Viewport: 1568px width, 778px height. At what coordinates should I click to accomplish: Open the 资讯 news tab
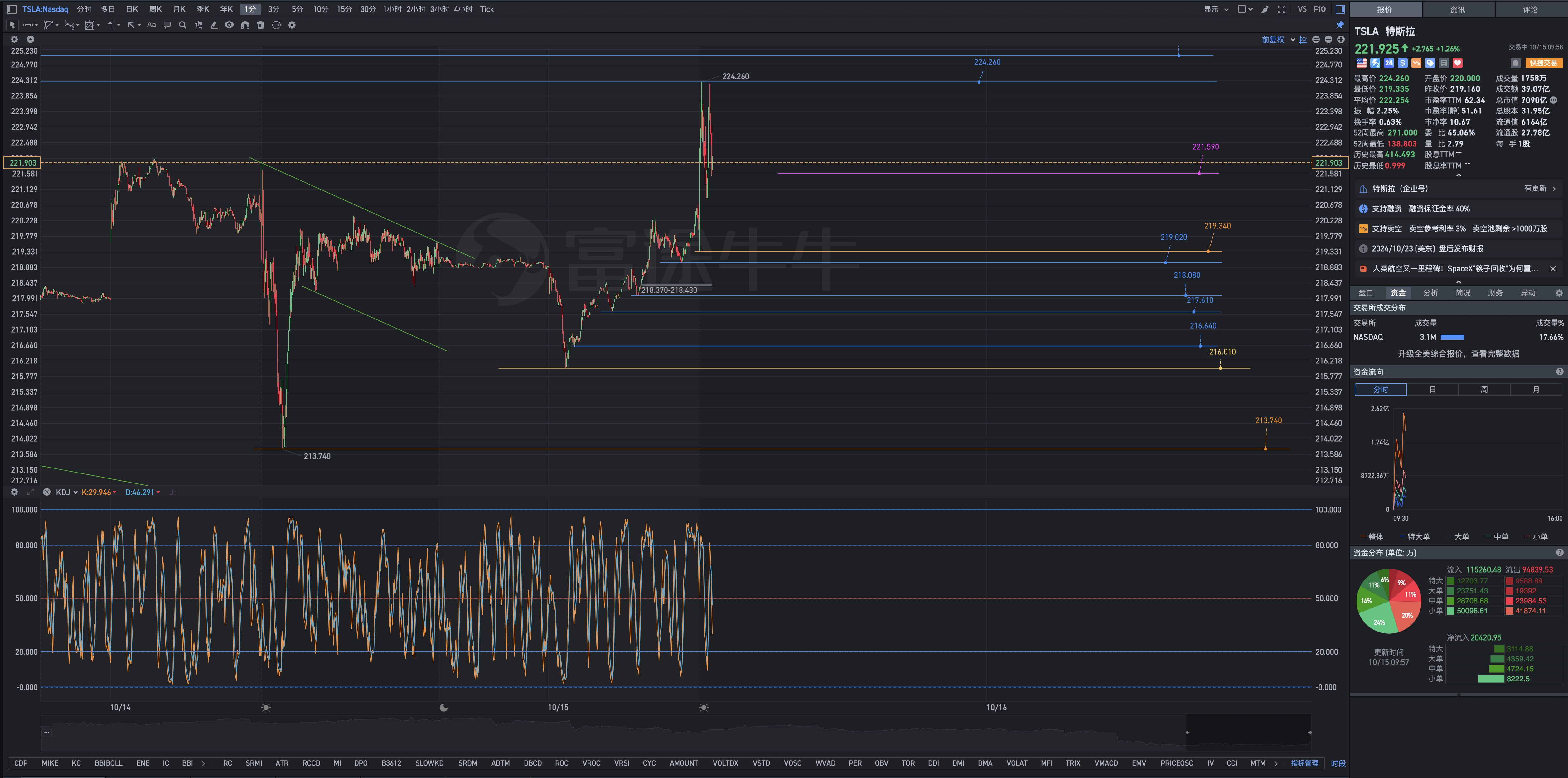coord(1457,10)
